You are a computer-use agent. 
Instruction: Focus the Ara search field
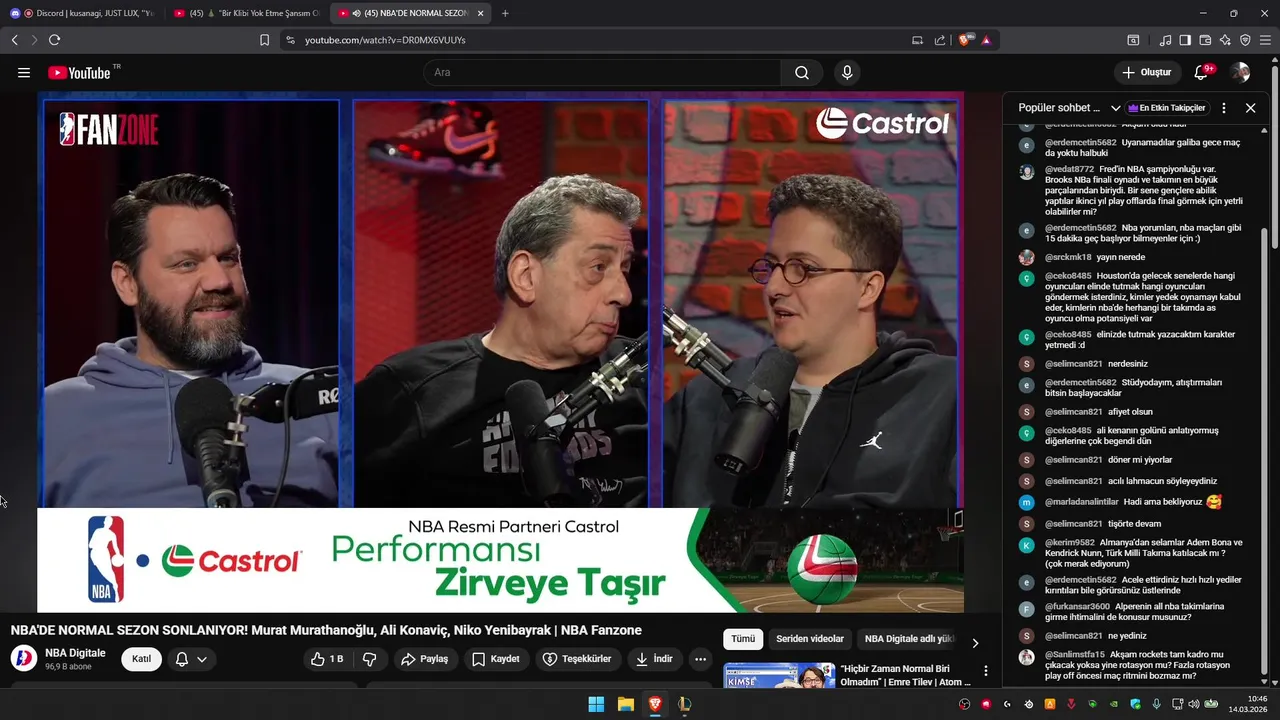click(x=602, y=72)
